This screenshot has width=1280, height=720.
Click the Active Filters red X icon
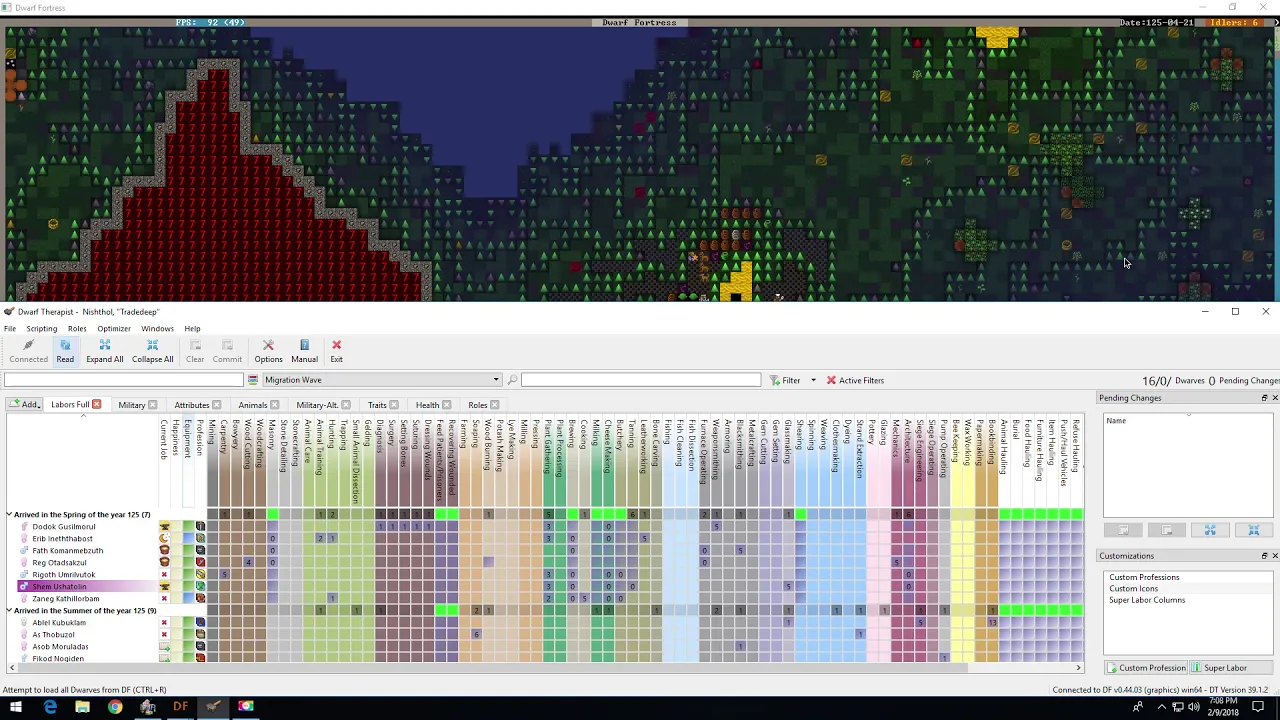coord(831,380)
